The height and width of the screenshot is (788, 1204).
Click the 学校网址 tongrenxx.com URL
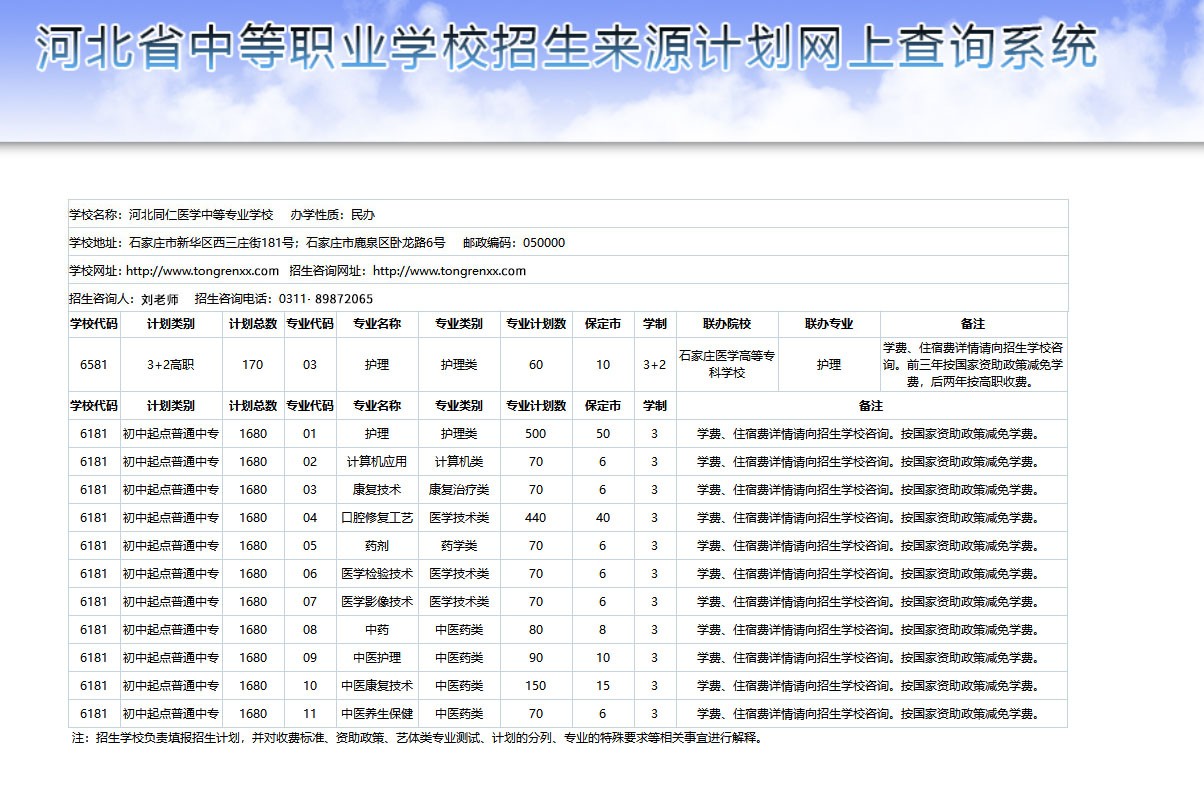coord(203,271)
